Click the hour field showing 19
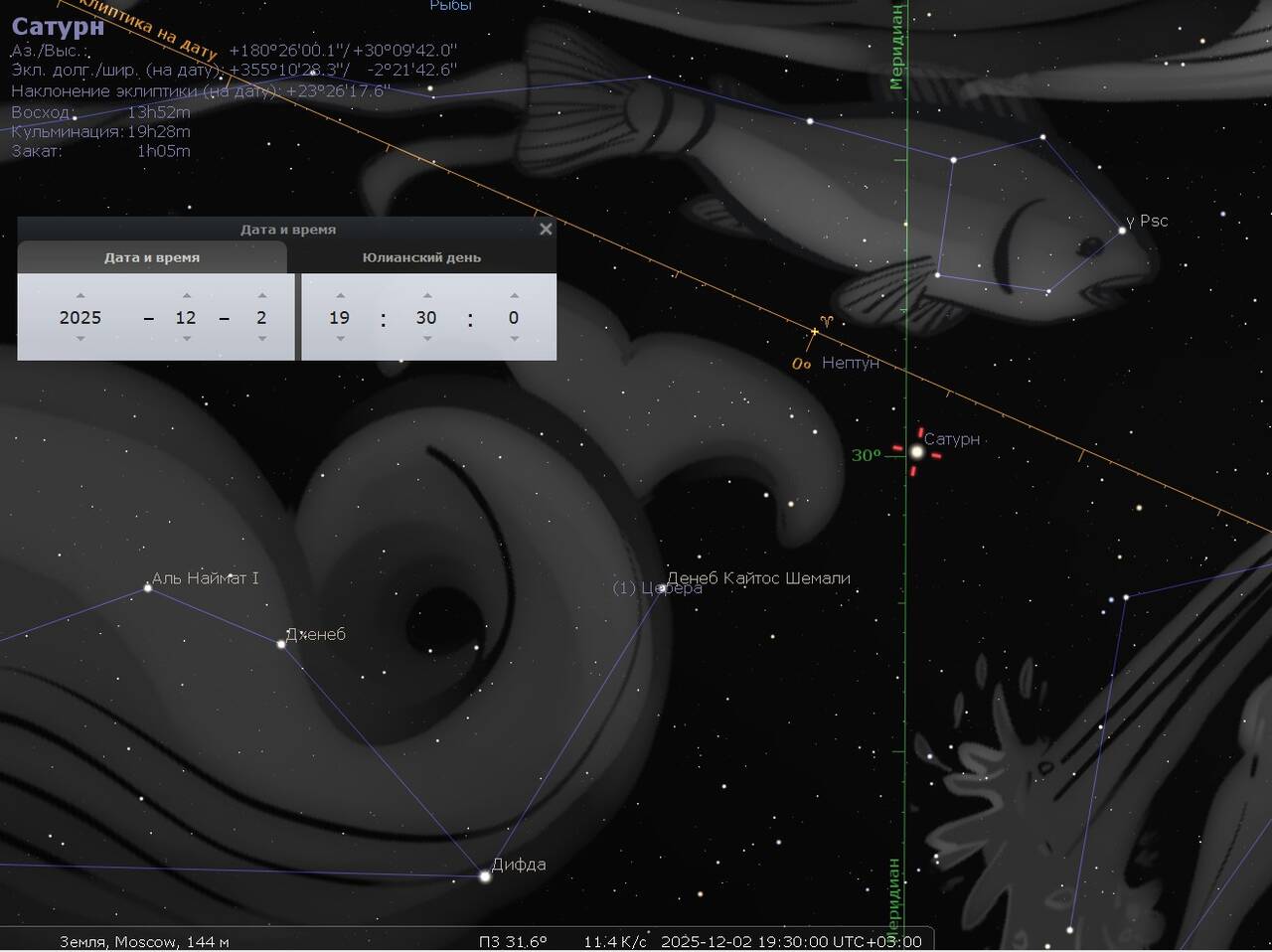Screen dimensions: 1272x952 tap(340, 318)
